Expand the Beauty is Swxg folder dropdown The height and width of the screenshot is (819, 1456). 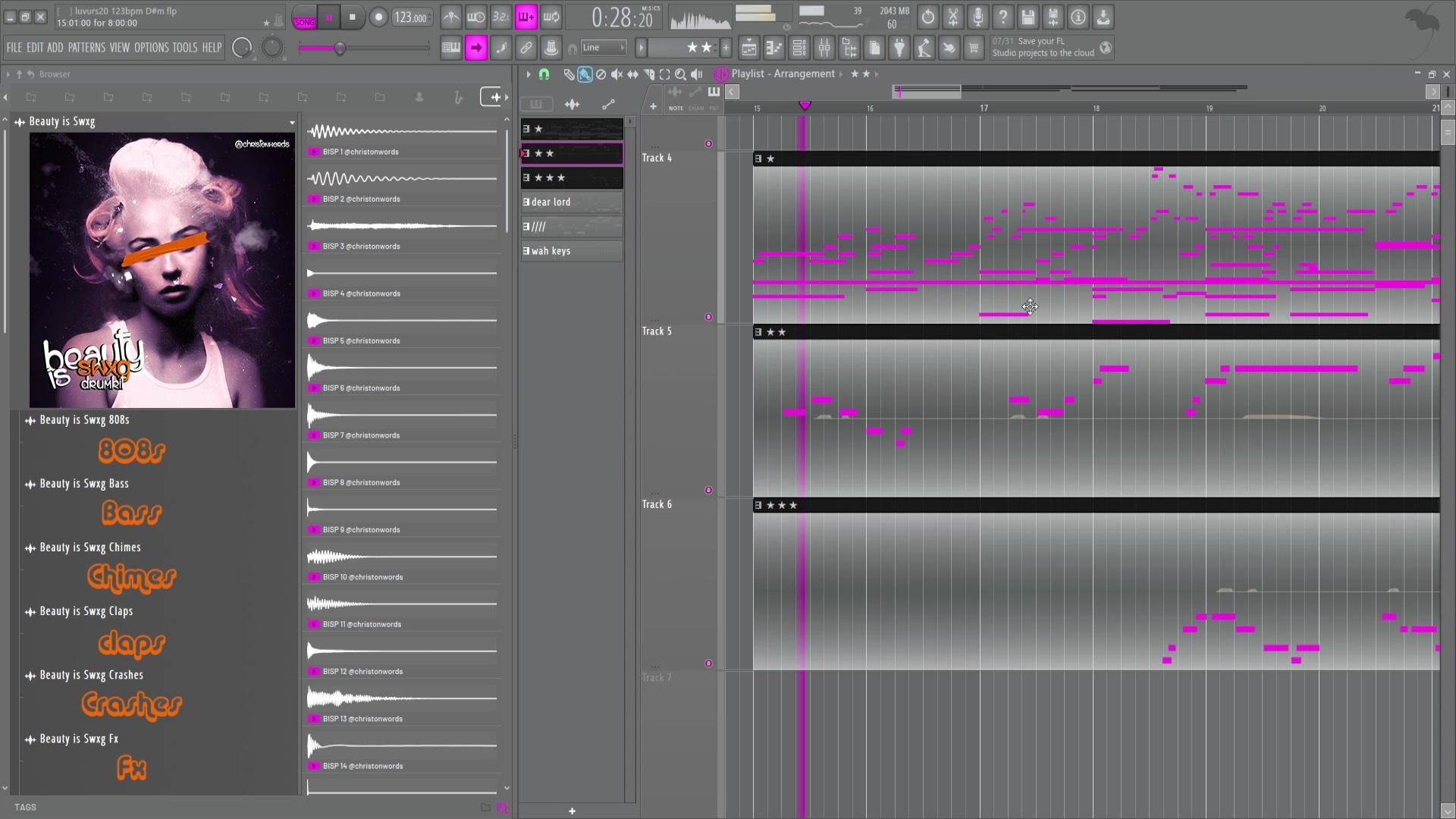coord(292,122)
